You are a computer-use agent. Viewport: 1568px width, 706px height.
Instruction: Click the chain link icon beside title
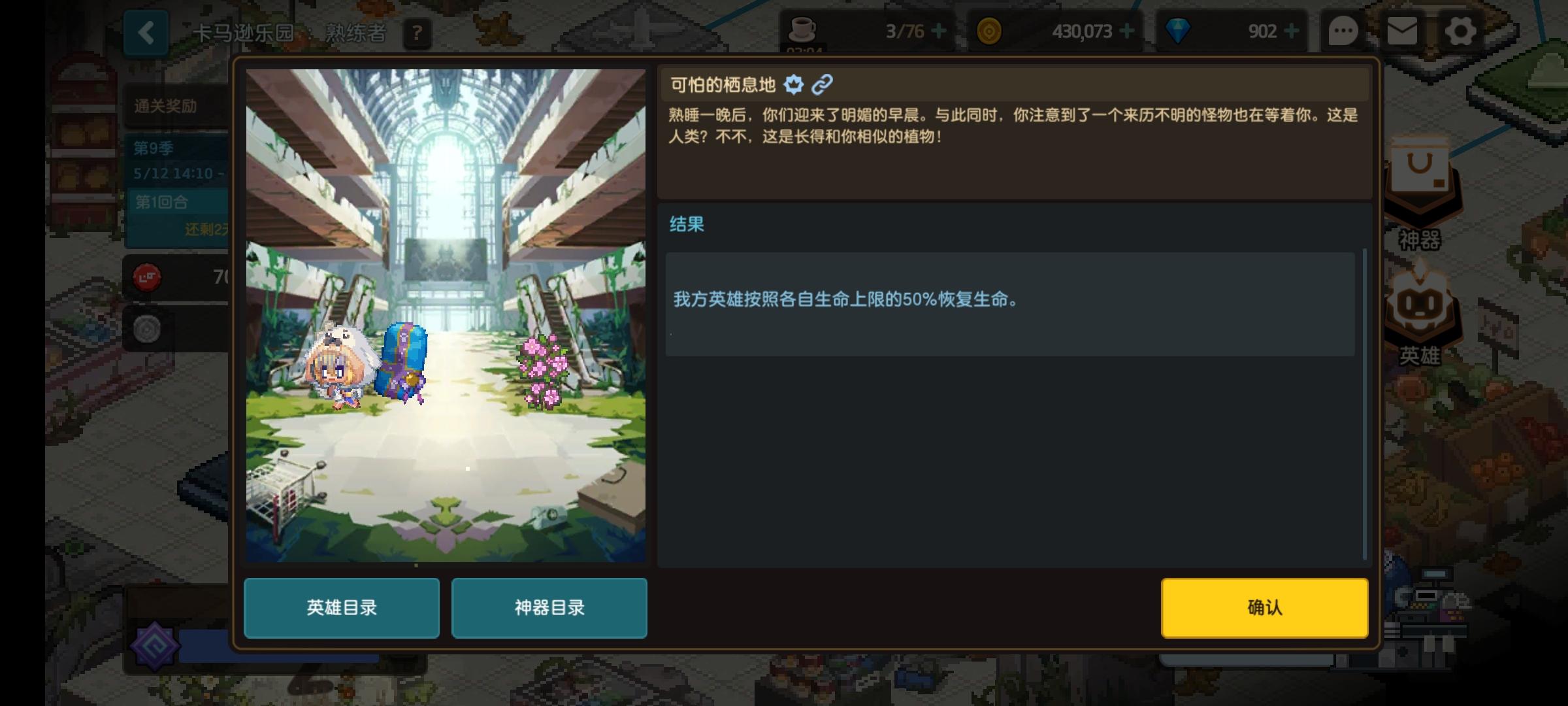(822, 84)
